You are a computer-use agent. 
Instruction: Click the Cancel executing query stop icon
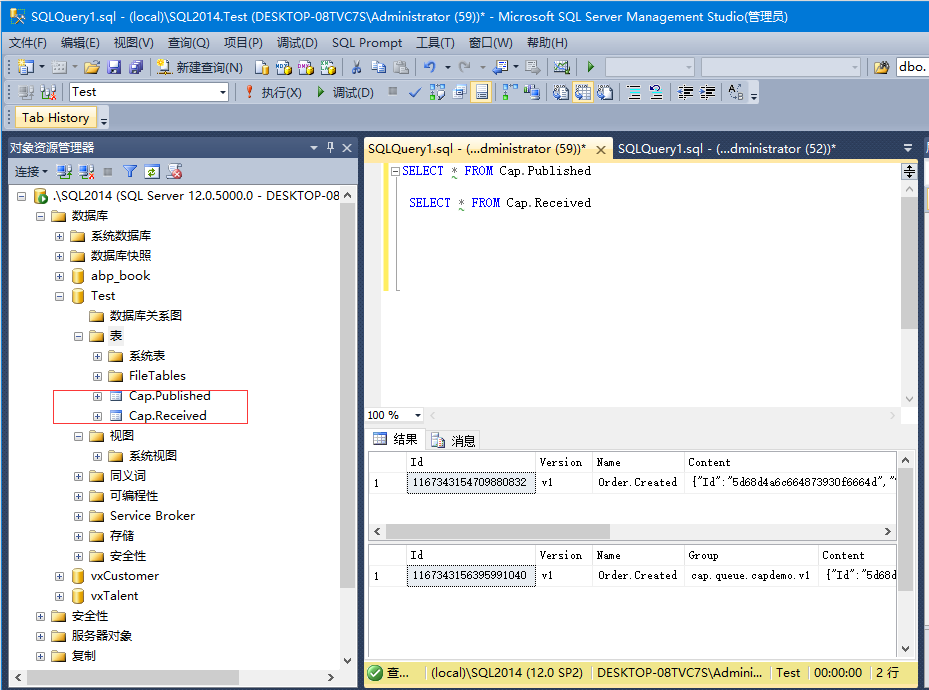tap(393, 91)
